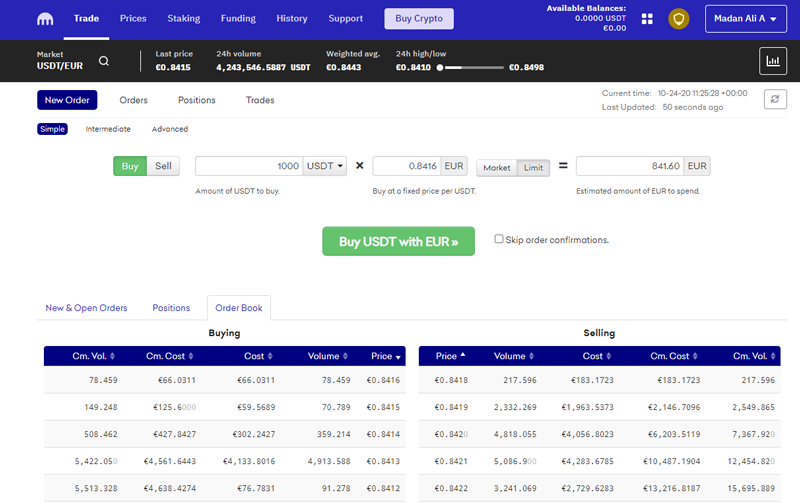Select the Buy toggle
The height and width of the screenshot is (504, 800).
coord(130,166)
